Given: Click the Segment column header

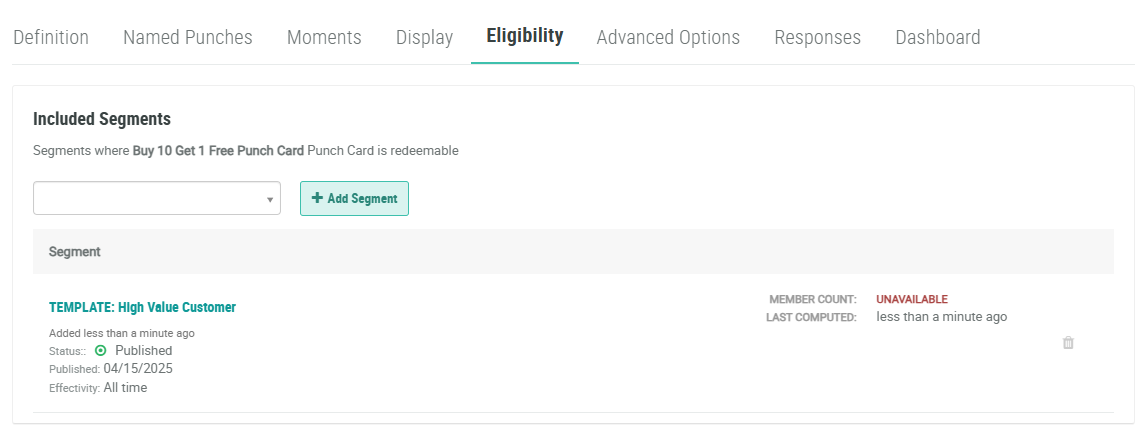Looking at the screenshot, I should coord(75,252).
